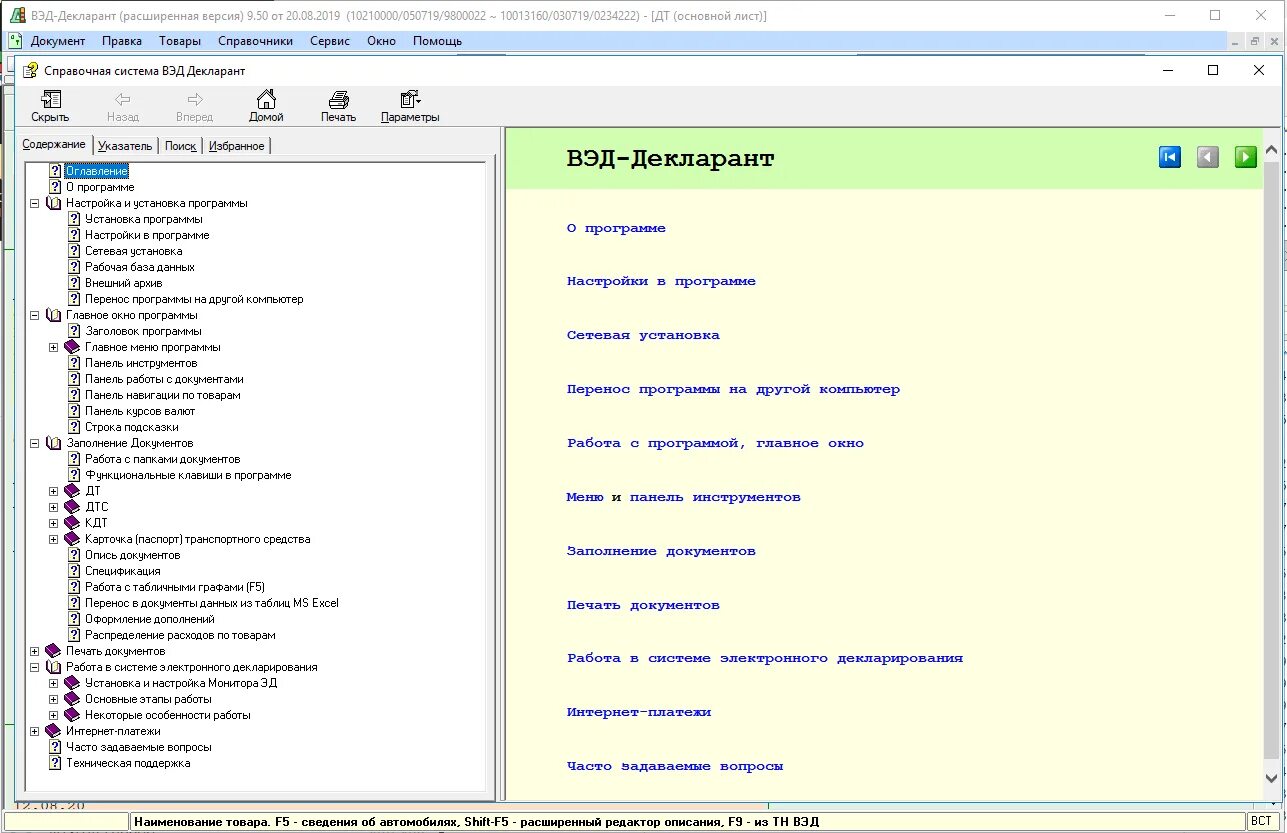Expand the ДТ tree node
This screenshot has width=1287, height=833.
[x=54, y=491]
